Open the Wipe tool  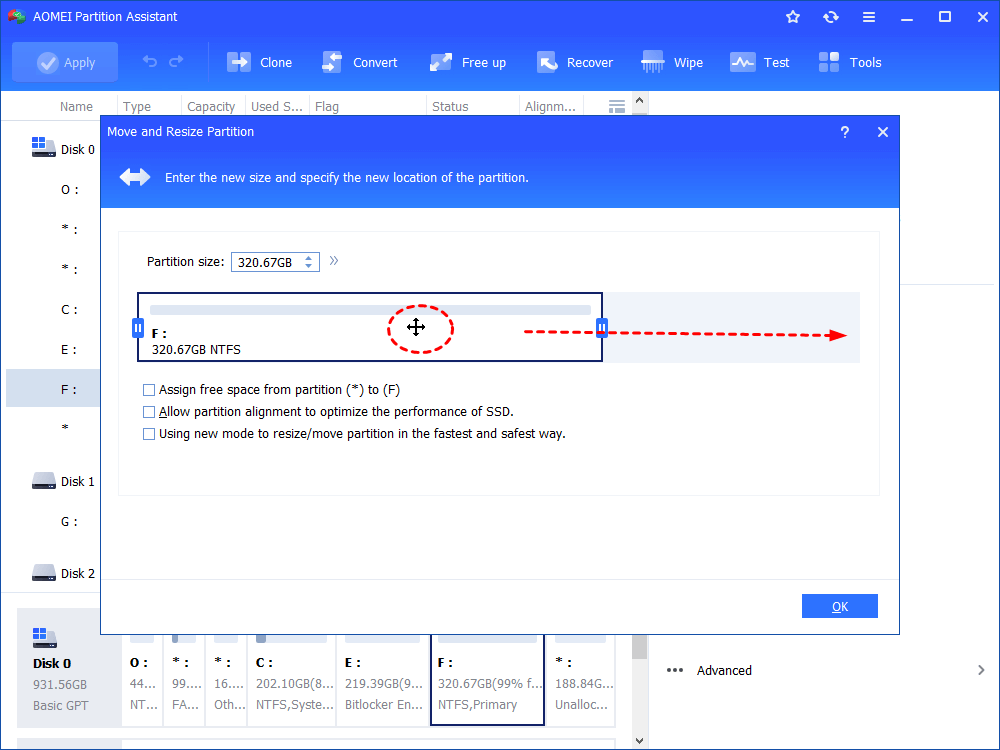point(653,62)
